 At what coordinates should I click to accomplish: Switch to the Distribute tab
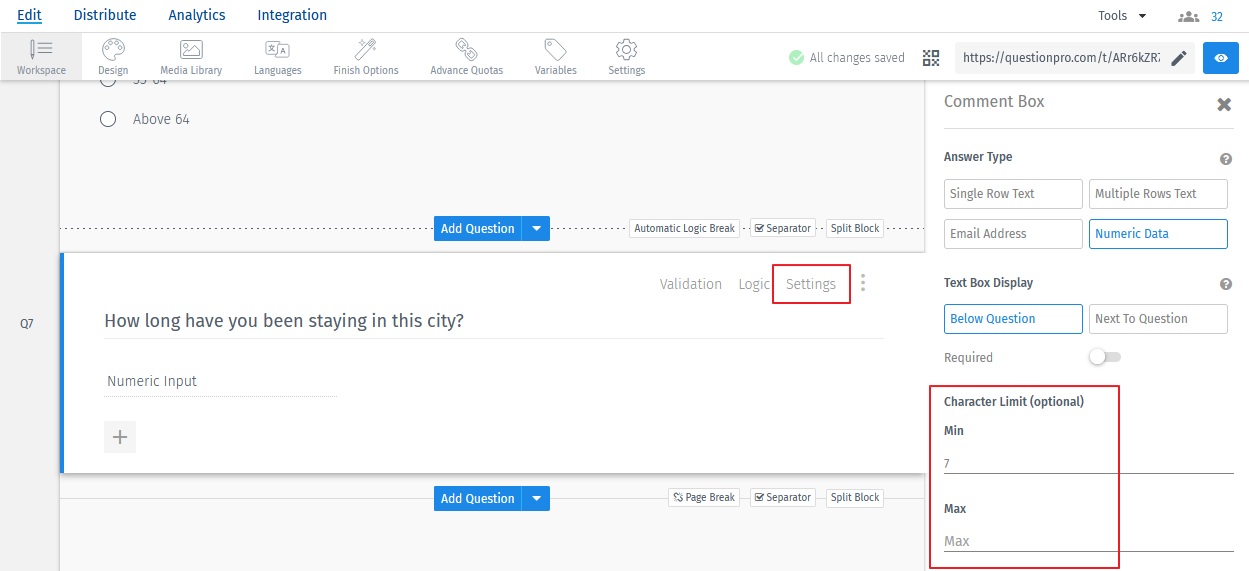105,15
